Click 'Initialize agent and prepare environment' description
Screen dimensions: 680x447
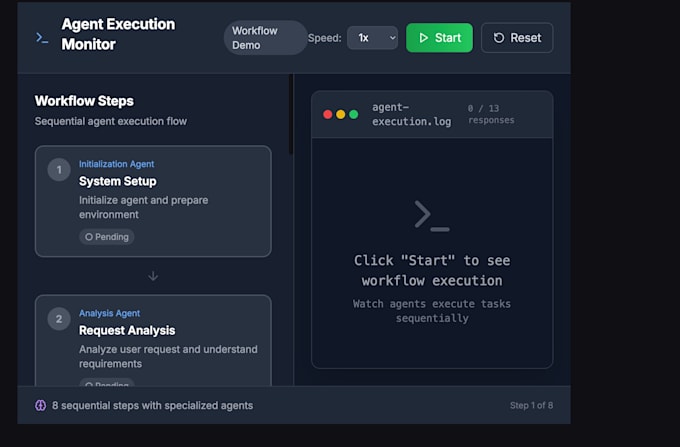[144, 207]
